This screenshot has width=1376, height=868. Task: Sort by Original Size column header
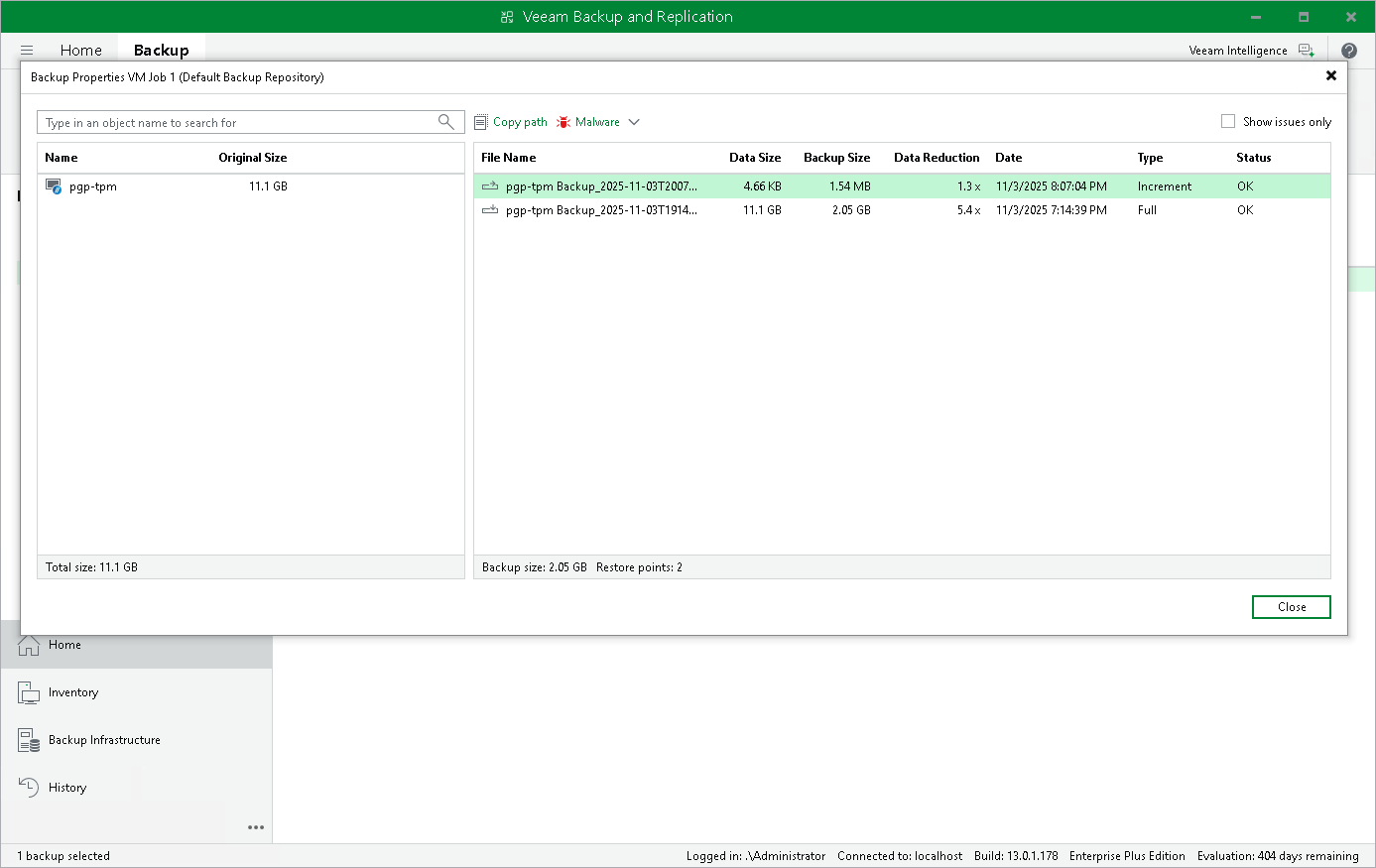coord(253,158)
